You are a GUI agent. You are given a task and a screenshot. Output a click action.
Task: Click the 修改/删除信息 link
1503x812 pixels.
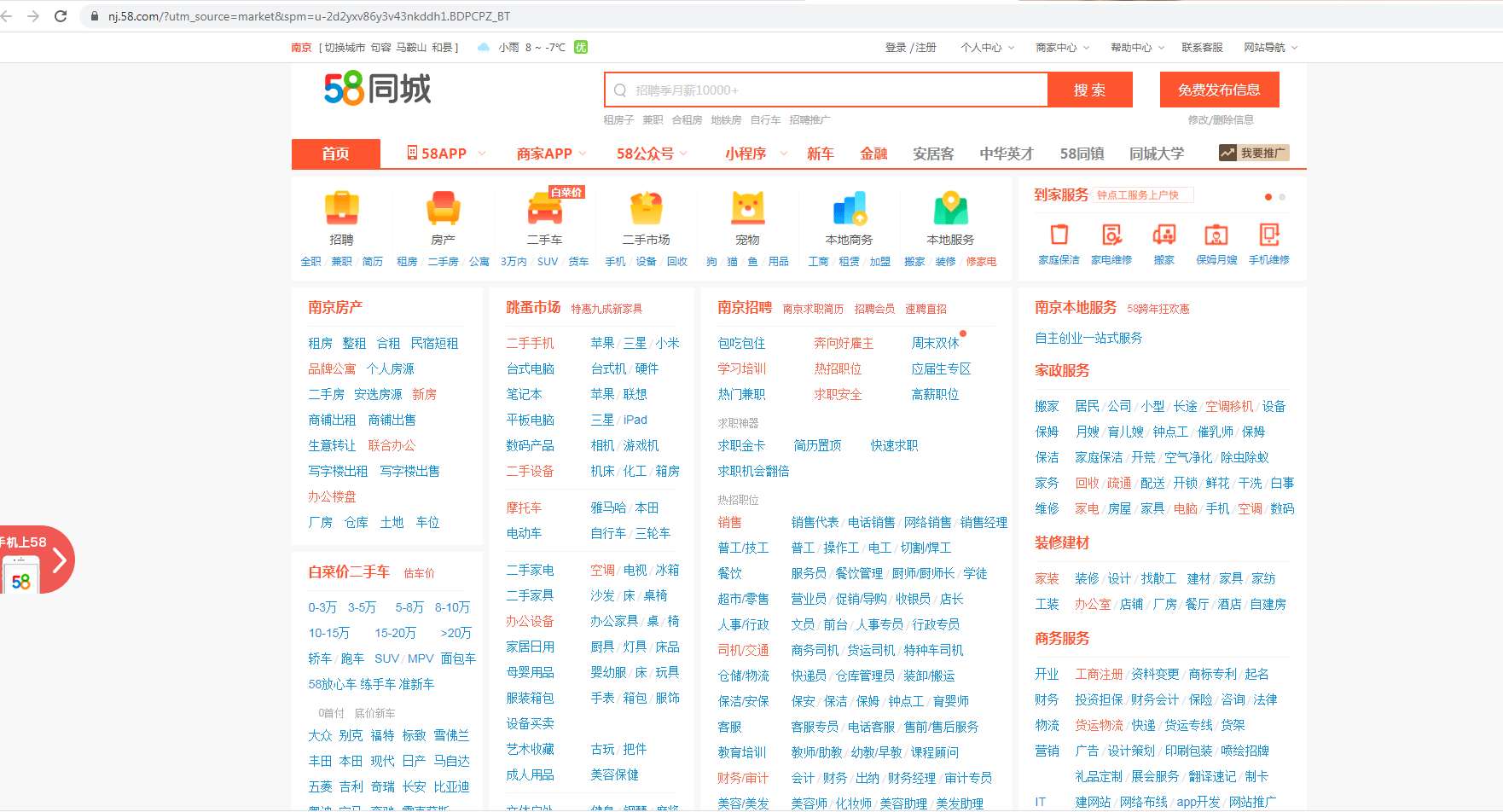pyautogui.click(x=1221, y=120)
